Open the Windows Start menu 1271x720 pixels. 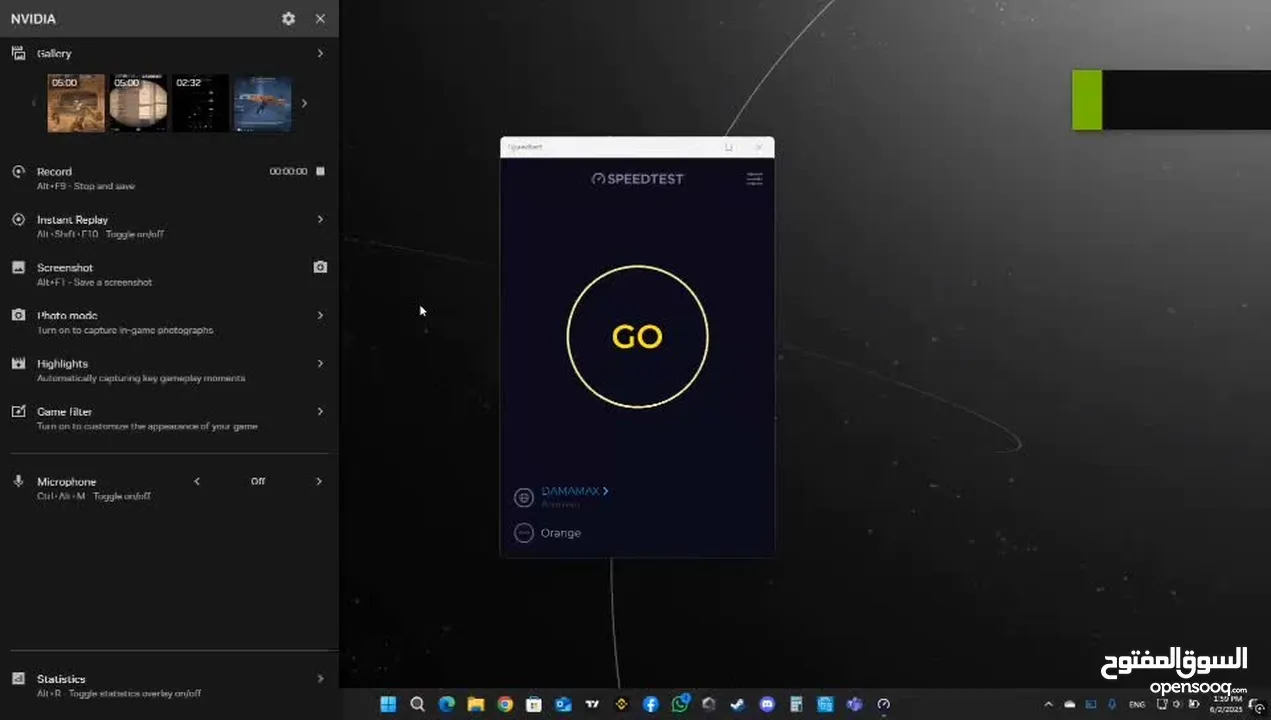point(388,704)
